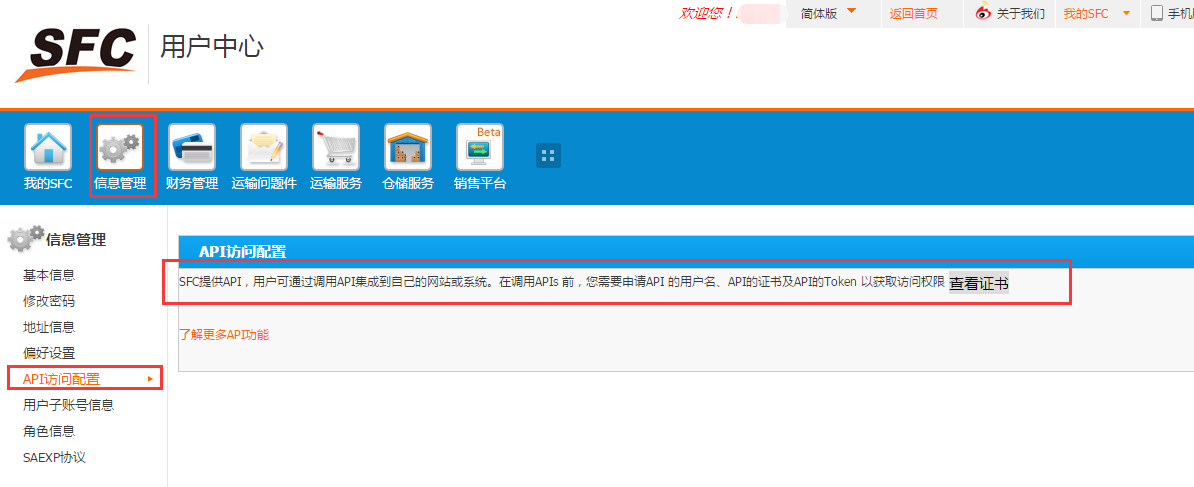Open the 销售平台 Beta icon
Viewport: 1194px width, 487px height.
480,148
